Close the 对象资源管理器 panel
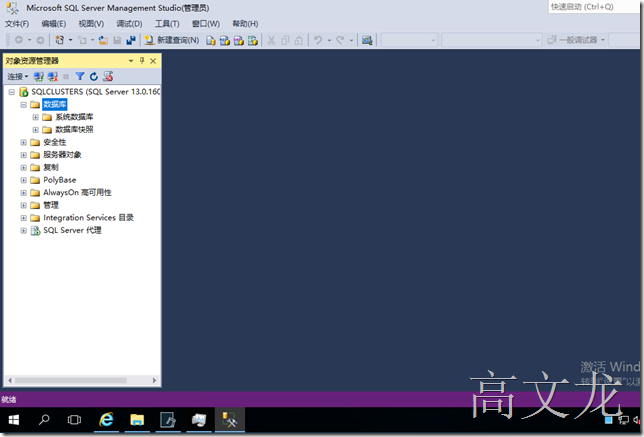The image size is (644, 437). (153, 61)
